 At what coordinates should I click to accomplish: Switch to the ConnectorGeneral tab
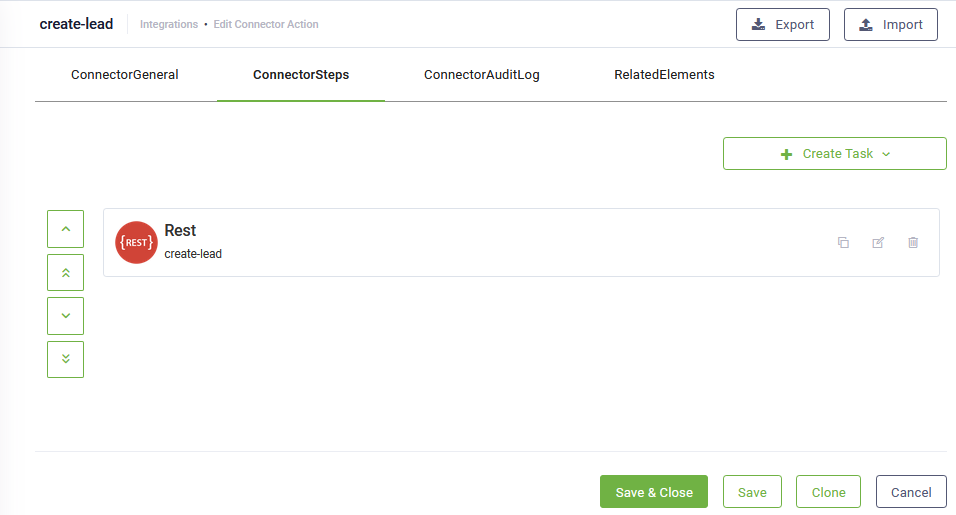click(x=125, y=75)
